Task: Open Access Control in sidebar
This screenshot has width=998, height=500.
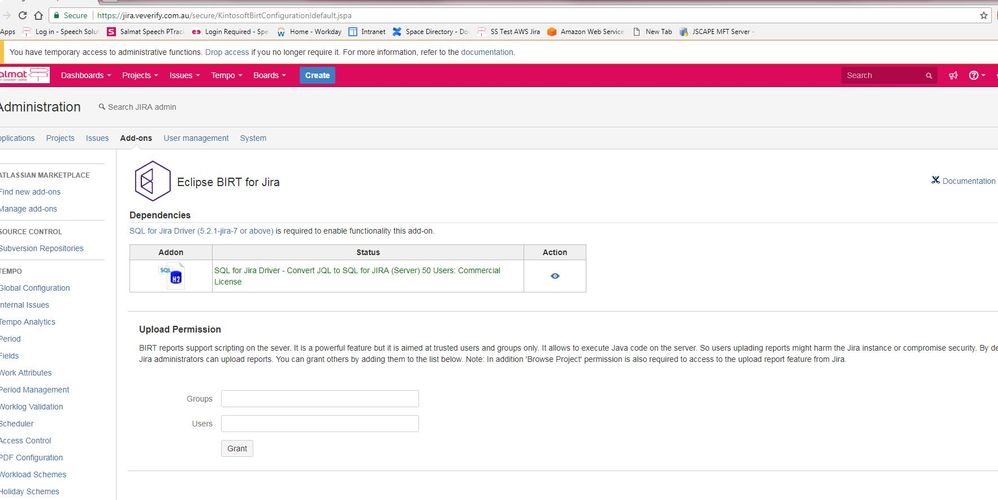Action: point(25,440)
